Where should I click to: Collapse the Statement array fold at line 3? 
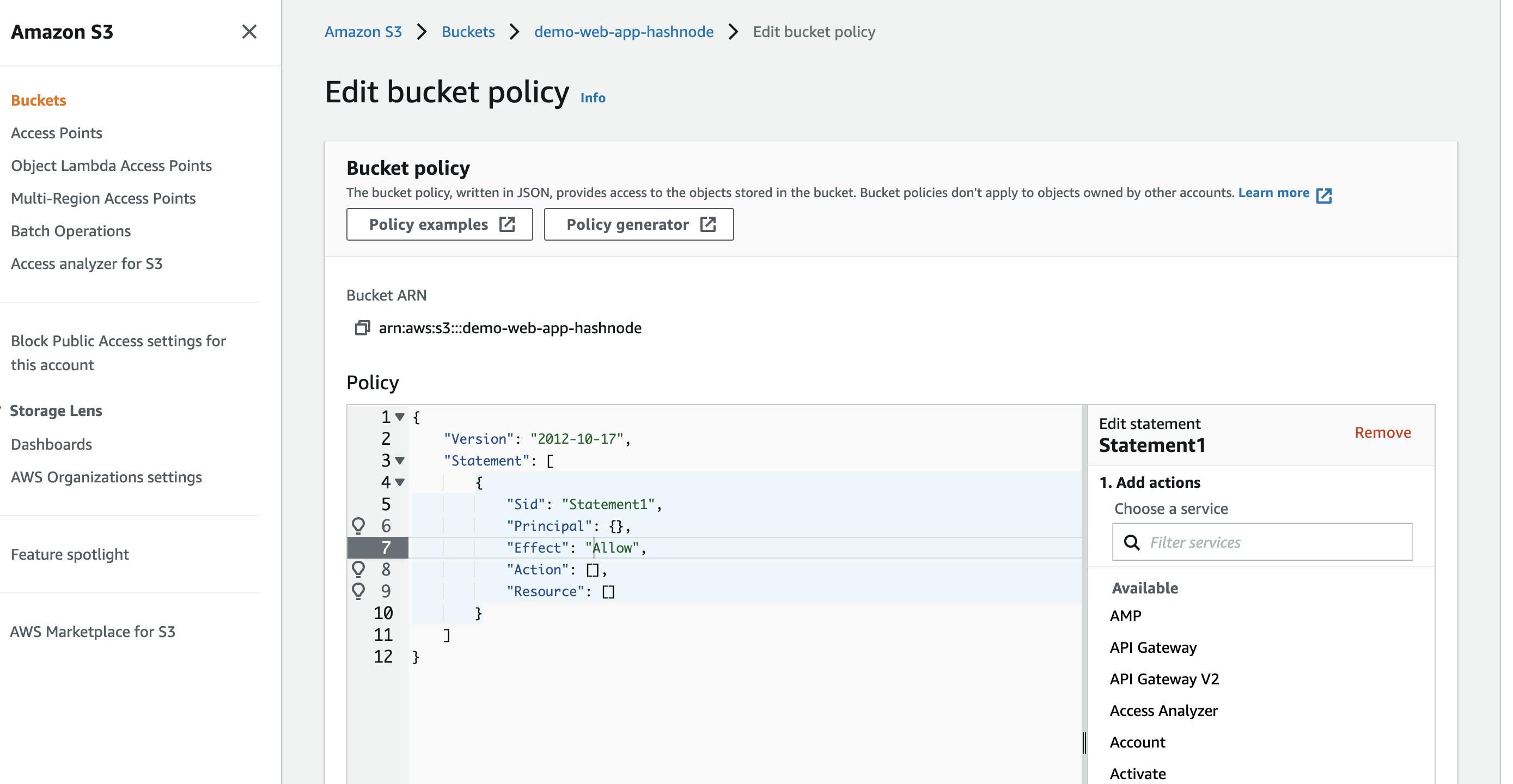coord(400,461)
